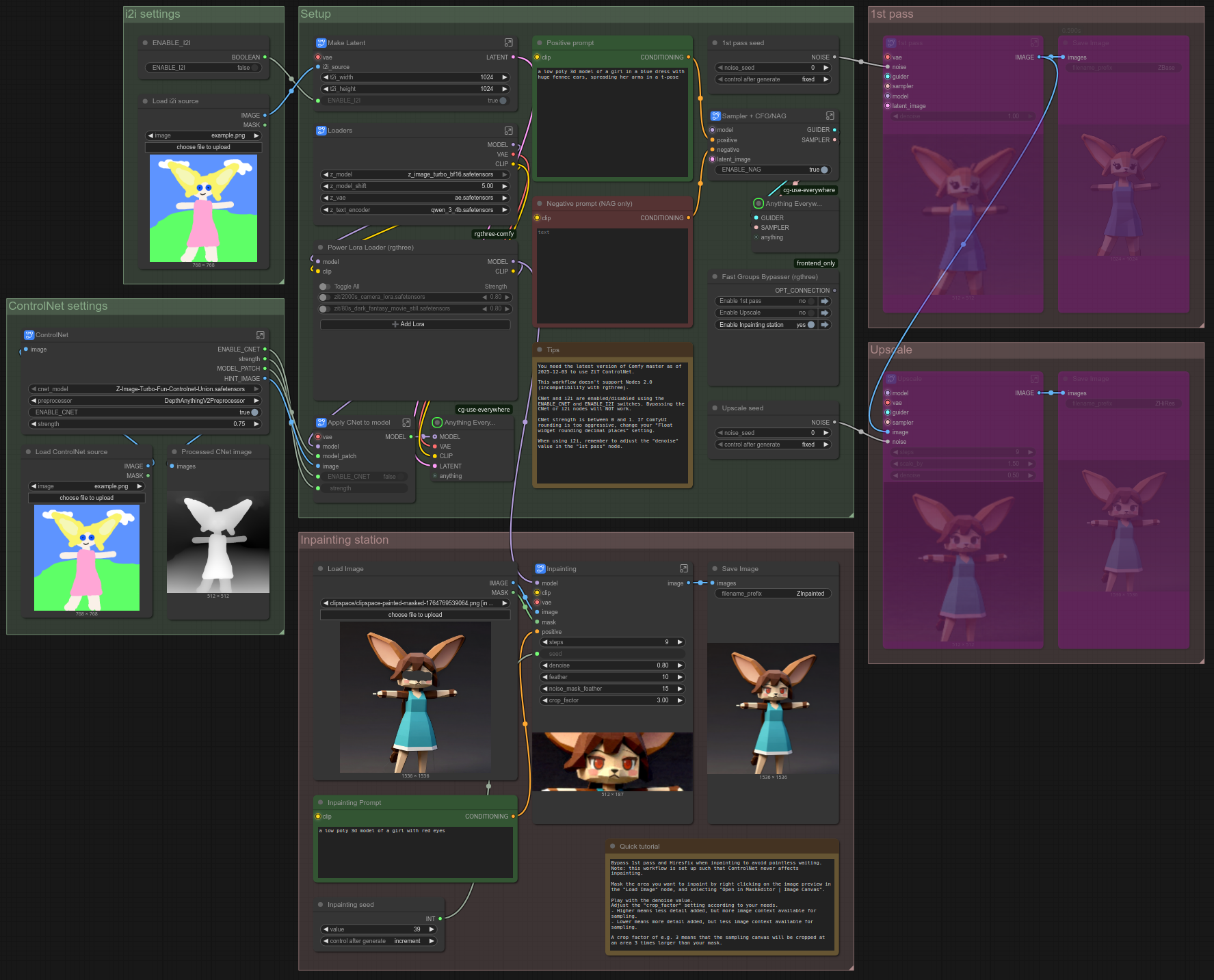Click the green Anything Everywhere icon near GUIDER
Viewport: 1214px width, 980px height.
758,204
